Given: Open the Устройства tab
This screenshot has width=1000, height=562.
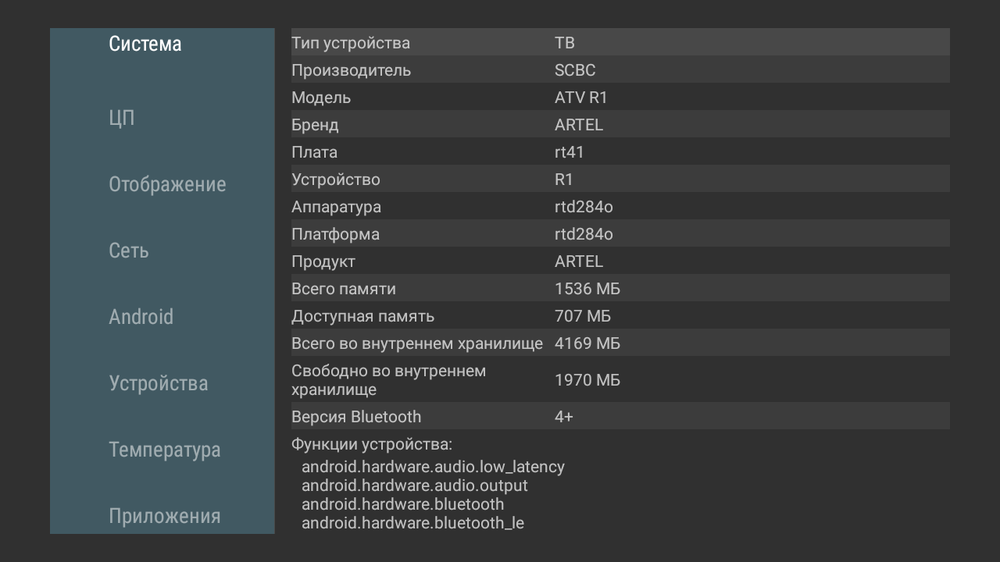Looking at the screenshot, I should pos(158,384).
